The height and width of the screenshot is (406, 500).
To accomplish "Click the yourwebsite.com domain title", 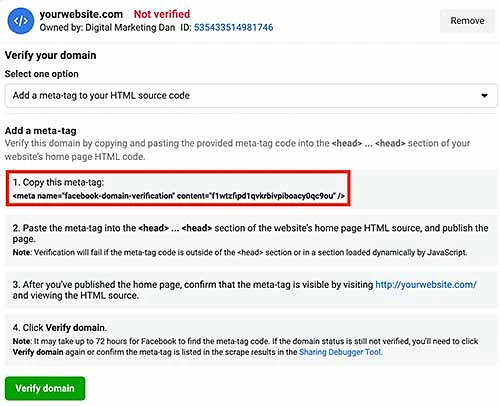I will [x=81, y=14].
